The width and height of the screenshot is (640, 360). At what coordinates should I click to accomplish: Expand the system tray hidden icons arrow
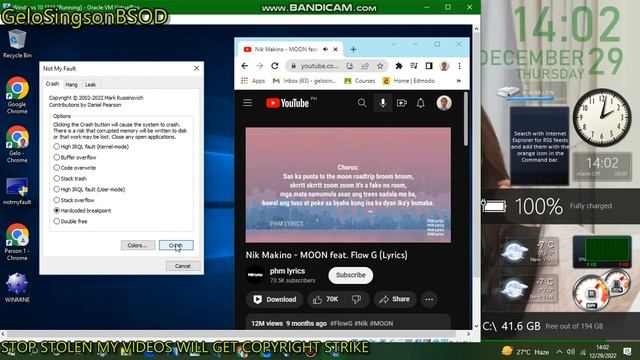(559, 352)
